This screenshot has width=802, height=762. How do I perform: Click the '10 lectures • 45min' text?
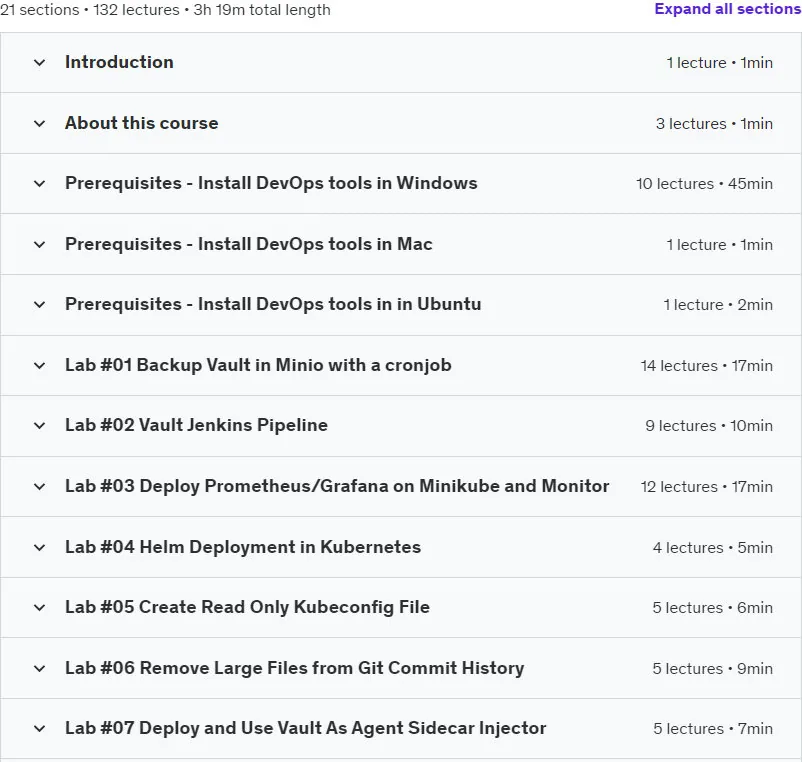pos(704,184)
